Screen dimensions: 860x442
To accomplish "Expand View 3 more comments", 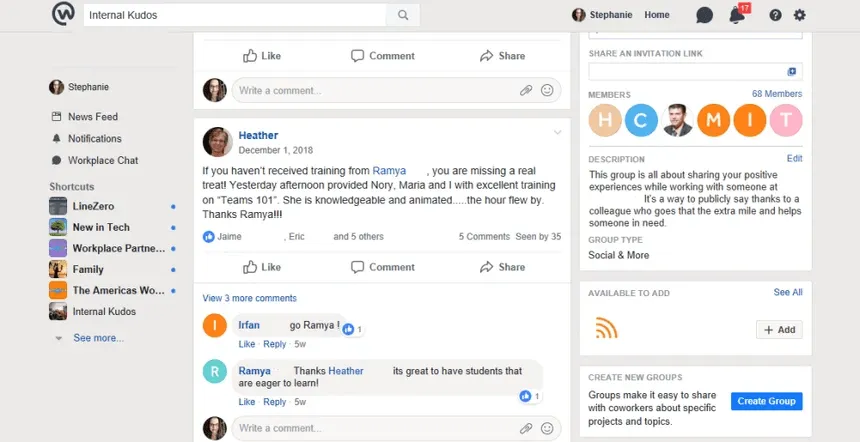I will 250,298.
